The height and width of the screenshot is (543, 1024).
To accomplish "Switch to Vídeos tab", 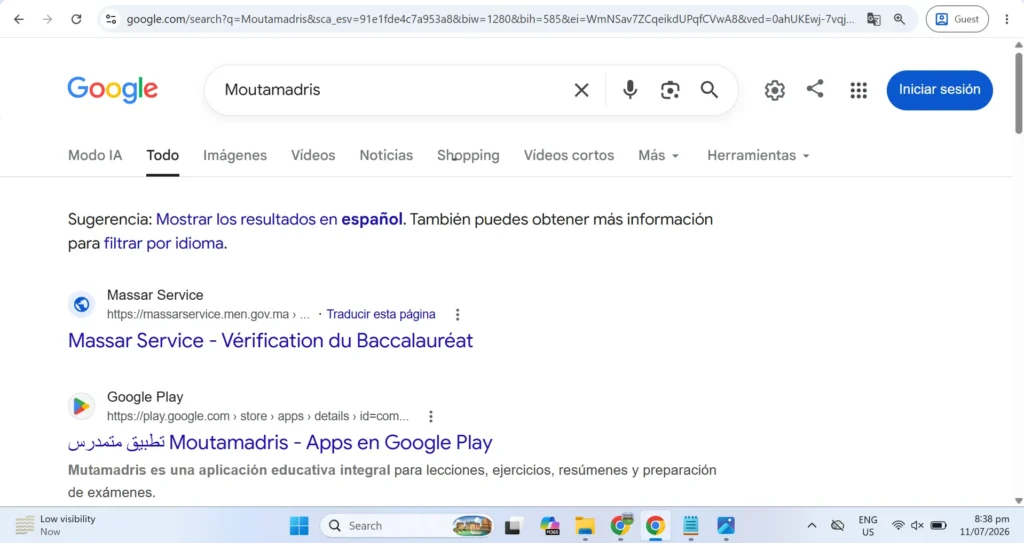I will click(x=313, y=156).
